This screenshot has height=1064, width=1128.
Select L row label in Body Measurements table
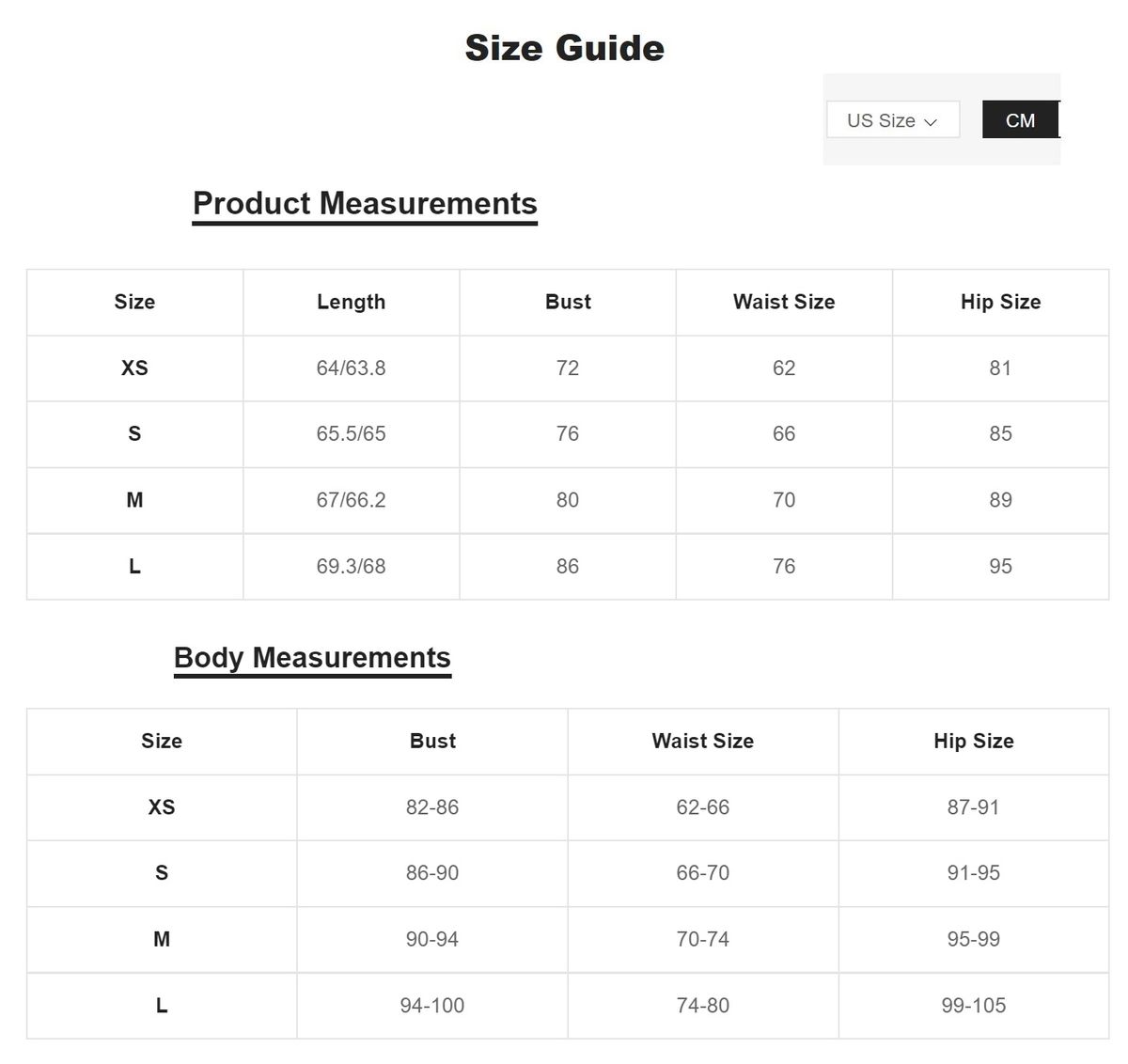[162, 1006]
